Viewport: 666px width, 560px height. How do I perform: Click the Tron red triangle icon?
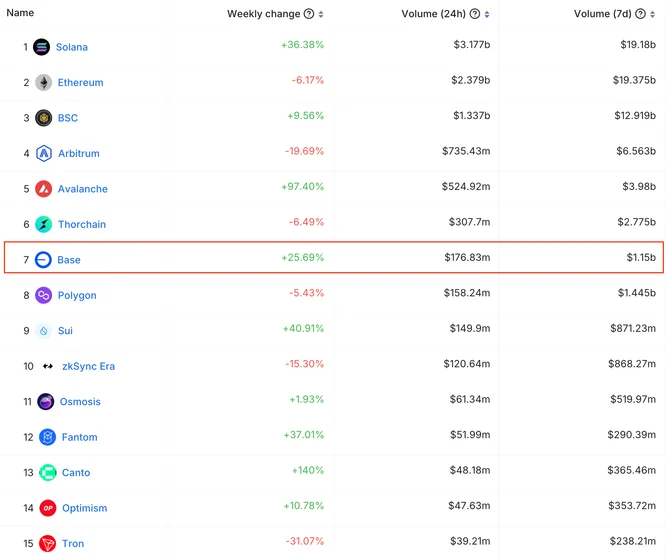pos(48,543)
